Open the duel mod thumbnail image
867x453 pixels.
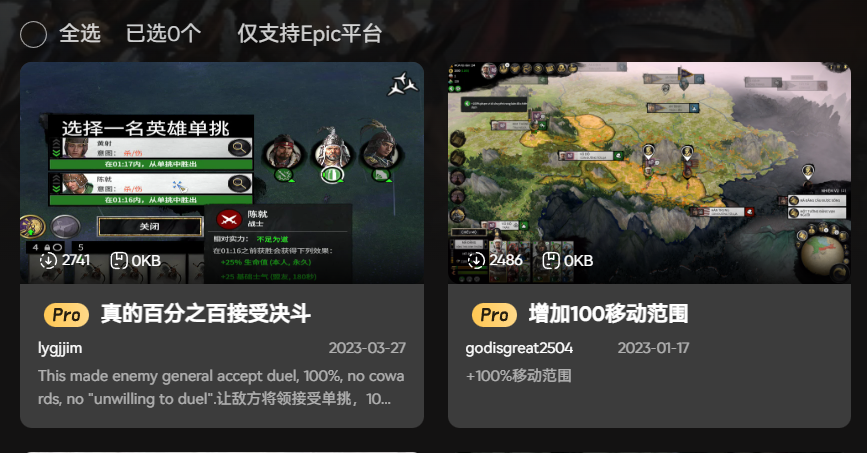[222, 173]
